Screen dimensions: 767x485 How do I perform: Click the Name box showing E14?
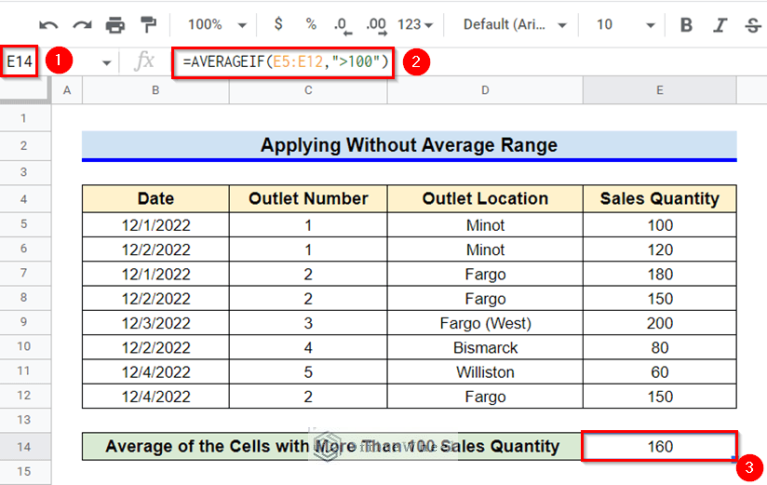coord(19,62)
